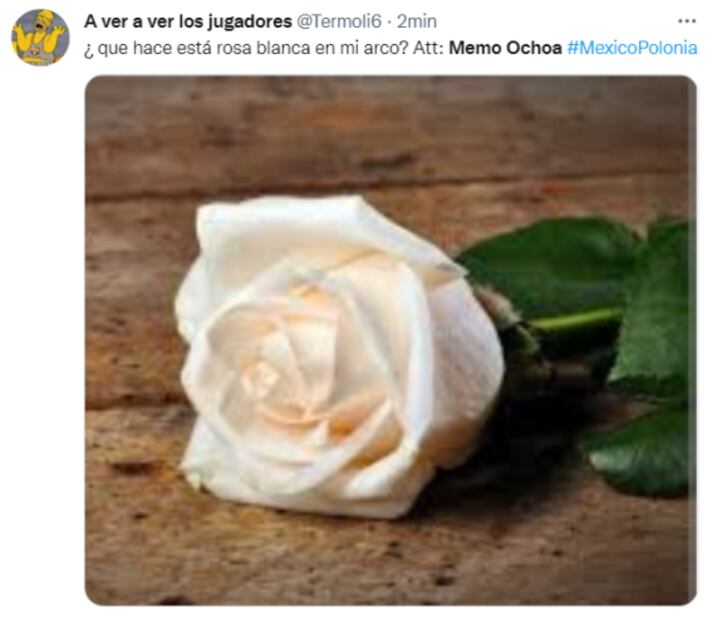Open the tweet permalink via 2min timestamp

coord(417,21)
